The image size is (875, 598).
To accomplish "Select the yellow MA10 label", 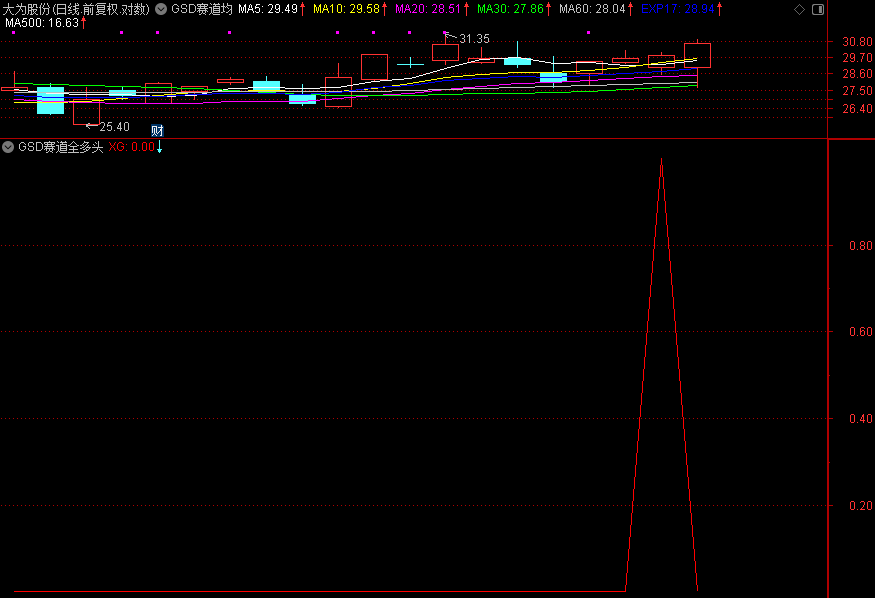I will coord(347,9).
